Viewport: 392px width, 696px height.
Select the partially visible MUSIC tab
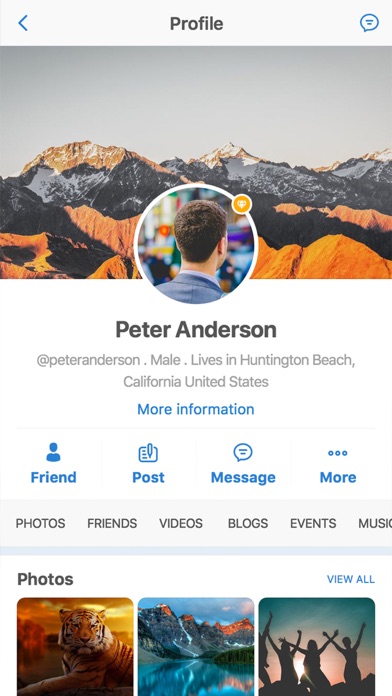375,523
